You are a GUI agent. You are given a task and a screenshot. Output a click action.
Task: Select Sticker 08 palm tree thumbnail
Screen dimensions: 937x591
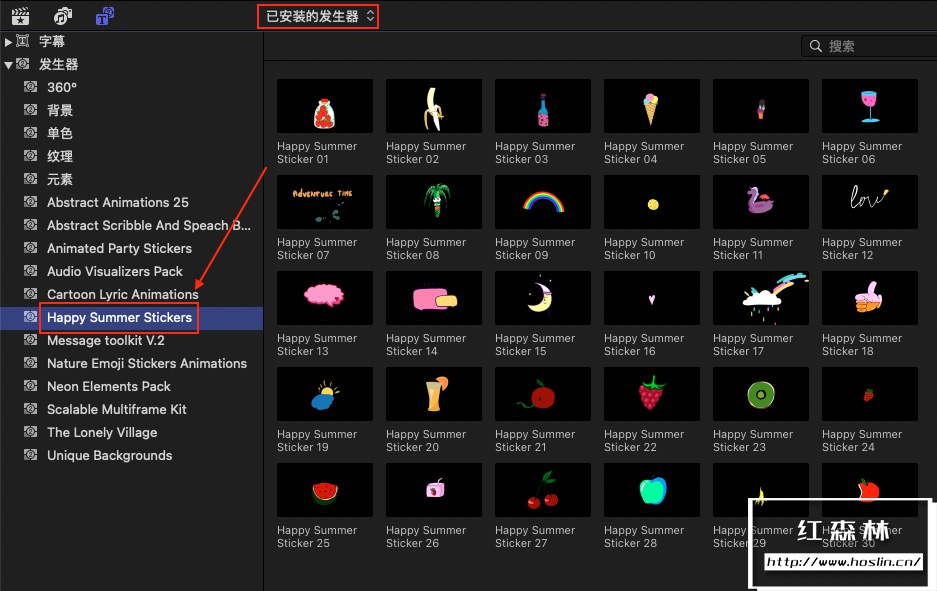(434, 202)
